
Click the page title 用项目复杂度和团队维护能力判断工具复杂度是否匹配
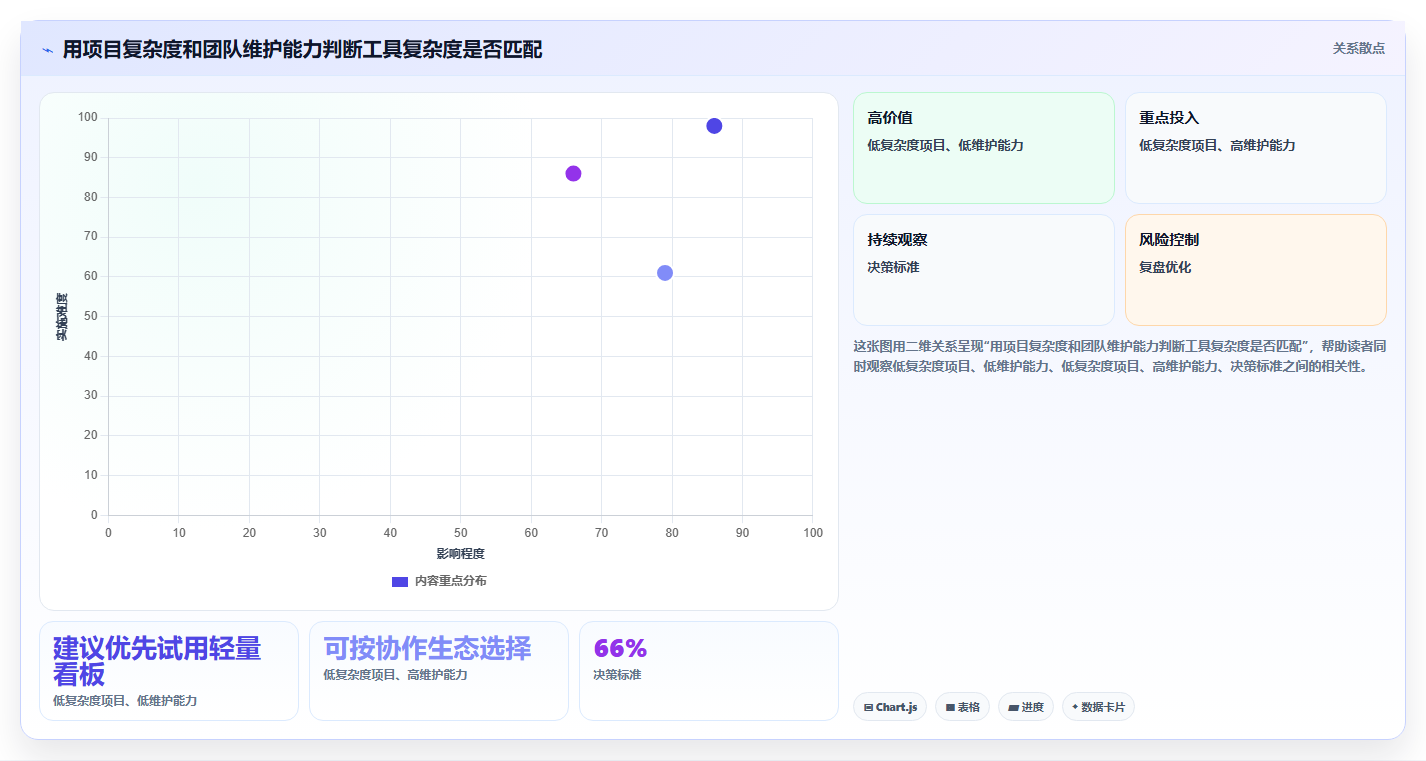click(302, 49)
